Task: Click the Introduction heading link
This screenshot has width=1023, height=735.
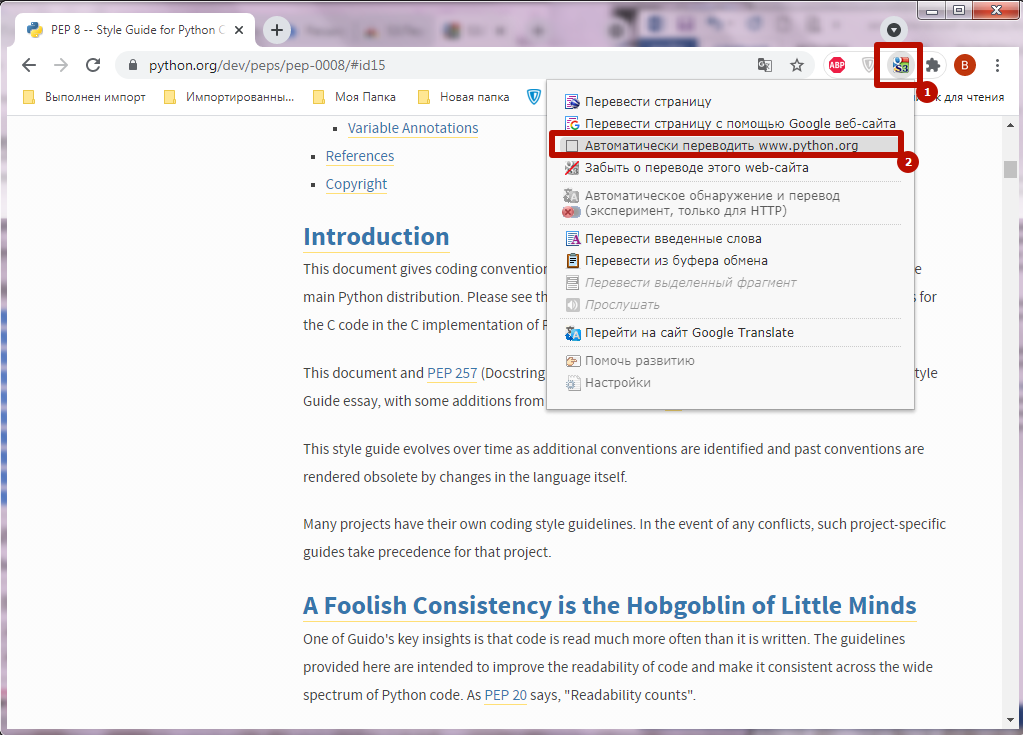Action: (x=376, y=237)
